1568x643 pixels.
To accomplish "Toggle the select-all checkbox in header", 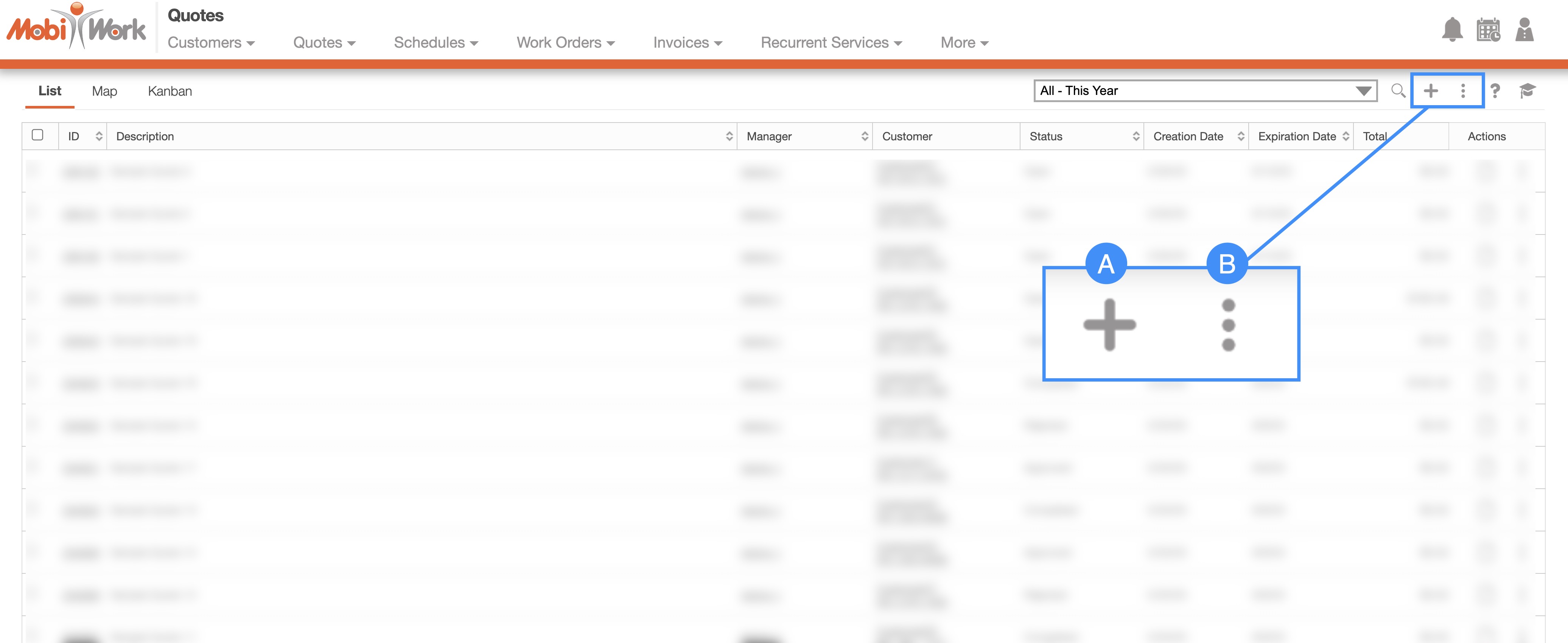I will (x=38, y=135).
